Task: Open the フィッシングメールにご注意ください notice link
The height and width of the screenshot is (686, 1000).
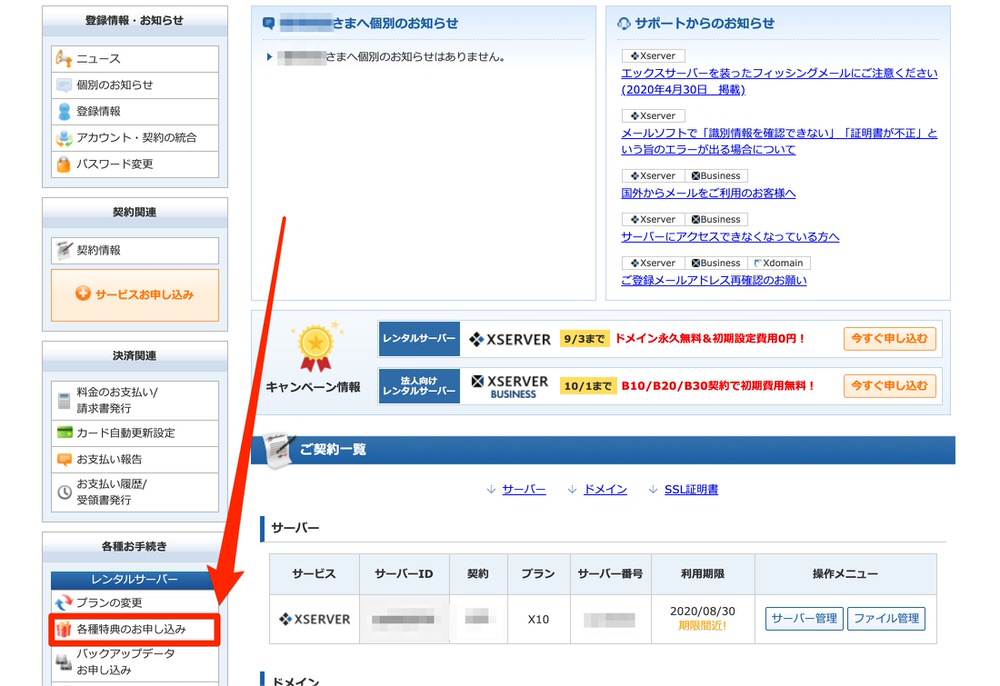Action: (x=779, y=81)
